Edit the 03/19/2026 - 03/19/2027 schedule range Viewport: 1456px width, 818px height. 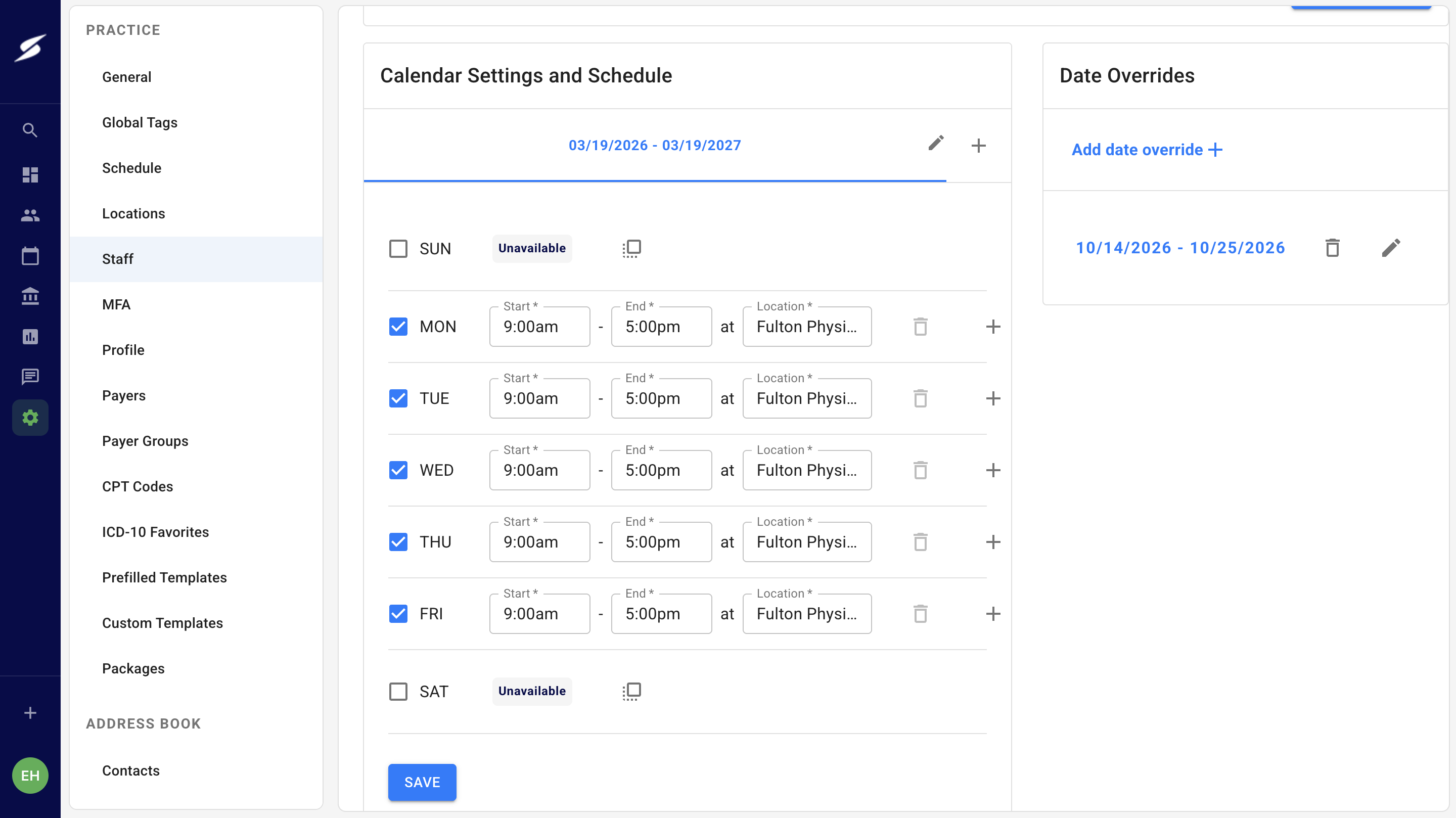click(x=936, y=143)
